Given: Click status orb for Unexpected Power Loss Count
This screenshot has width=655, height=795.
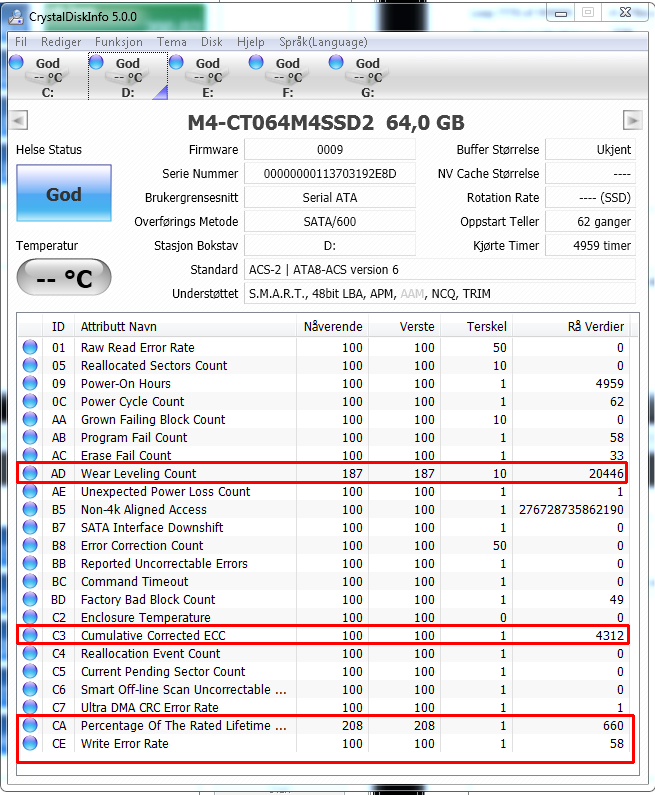Looking at the screenshot, I should coord(30,491).
